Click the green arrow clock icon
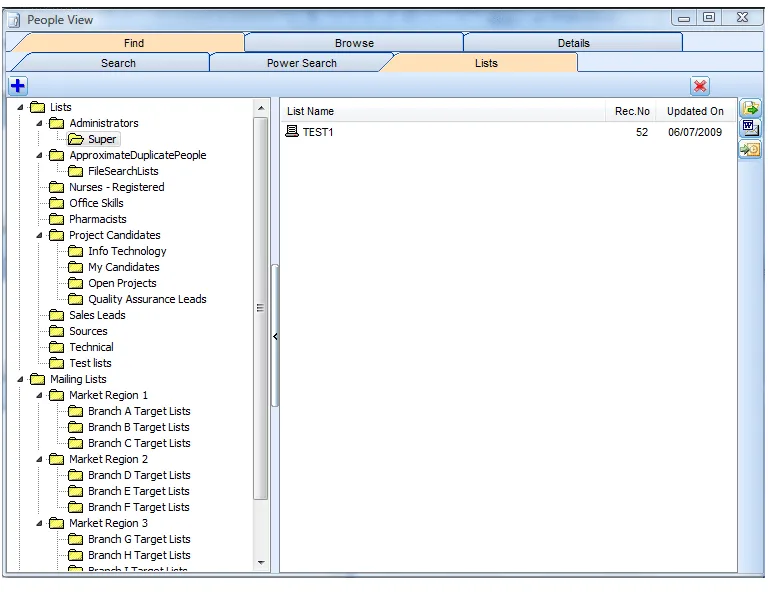Image resolution: width=770 pixels, height=592 pixels. tap(750, 149)
